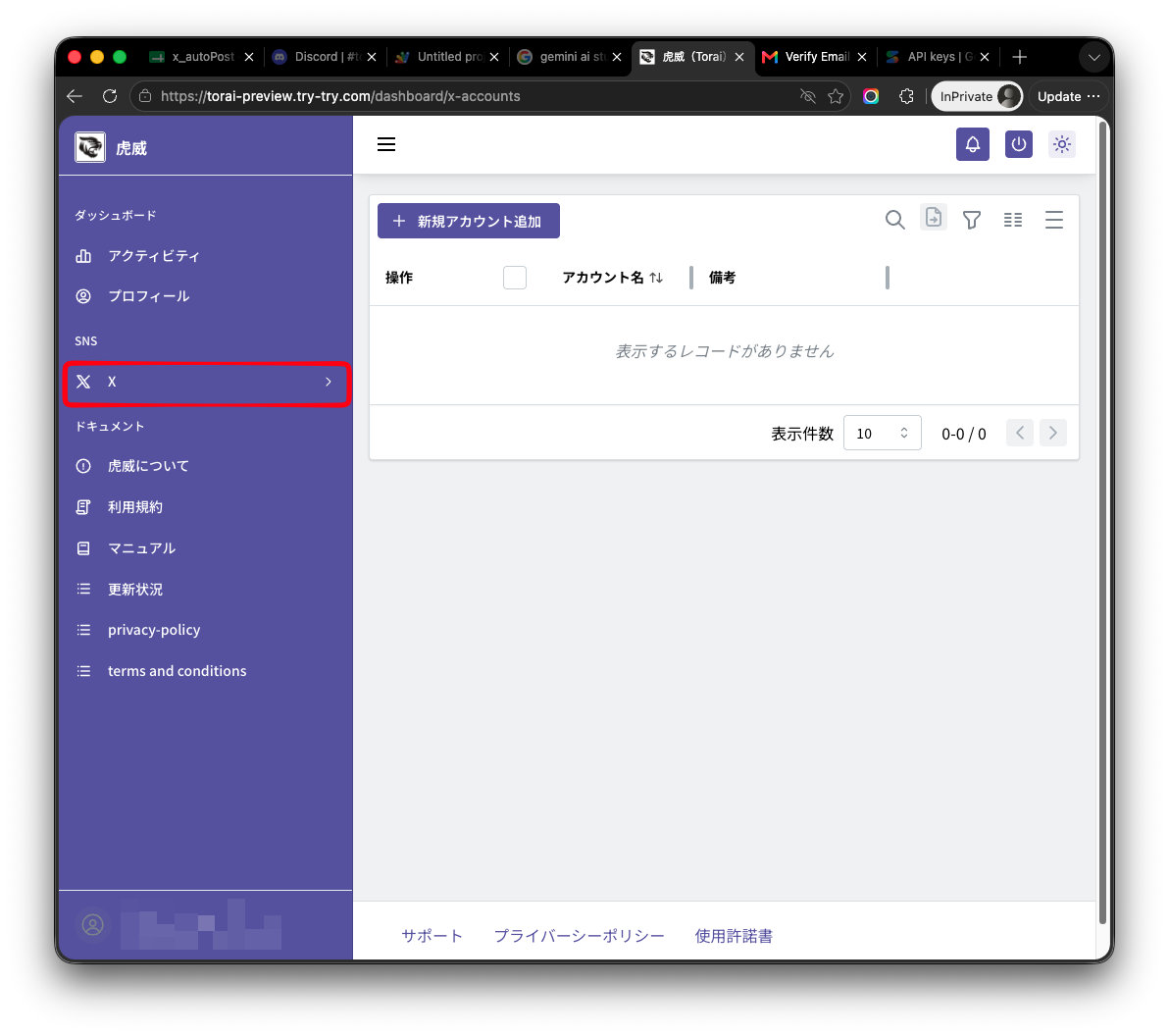Screen dimensions: 1169x1036
Task: Click the address bar URL
Action: click(x=340, y=96)
